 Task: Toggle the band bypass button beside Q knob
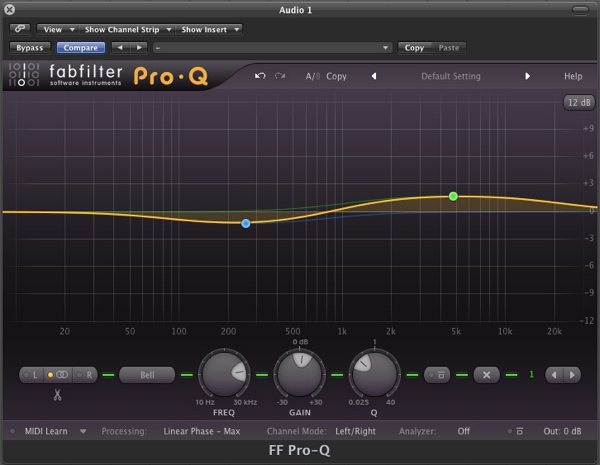click(437, 375)
